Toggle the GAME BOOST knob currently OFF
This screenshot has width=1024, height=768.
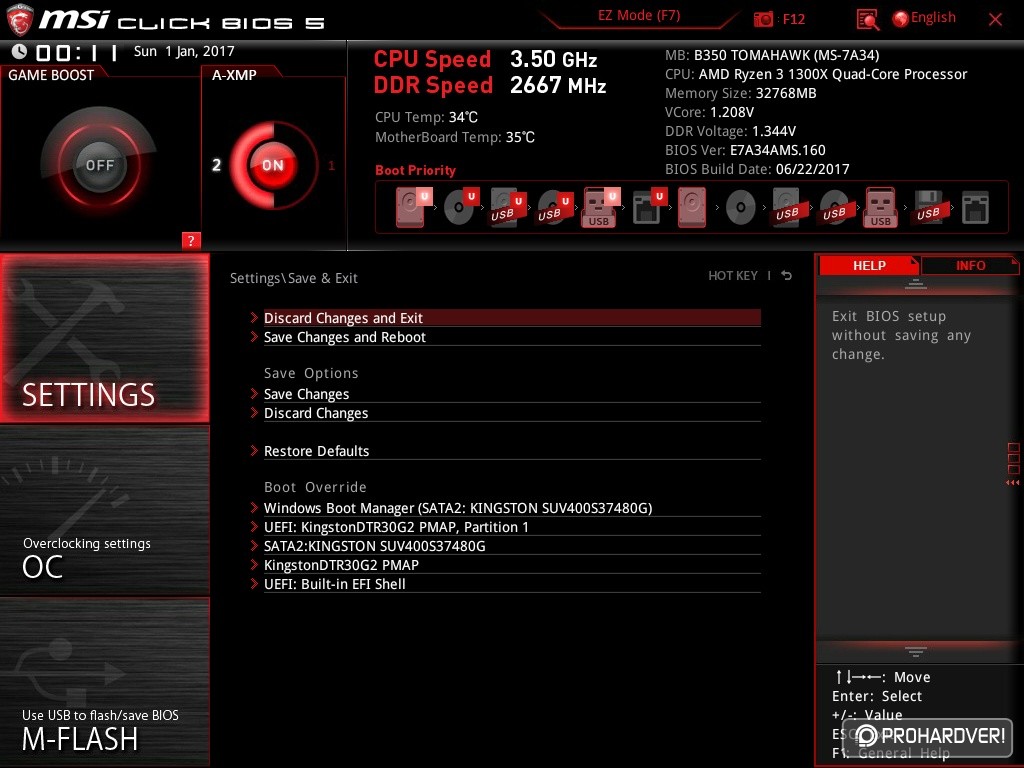click(x=99, y=165)
